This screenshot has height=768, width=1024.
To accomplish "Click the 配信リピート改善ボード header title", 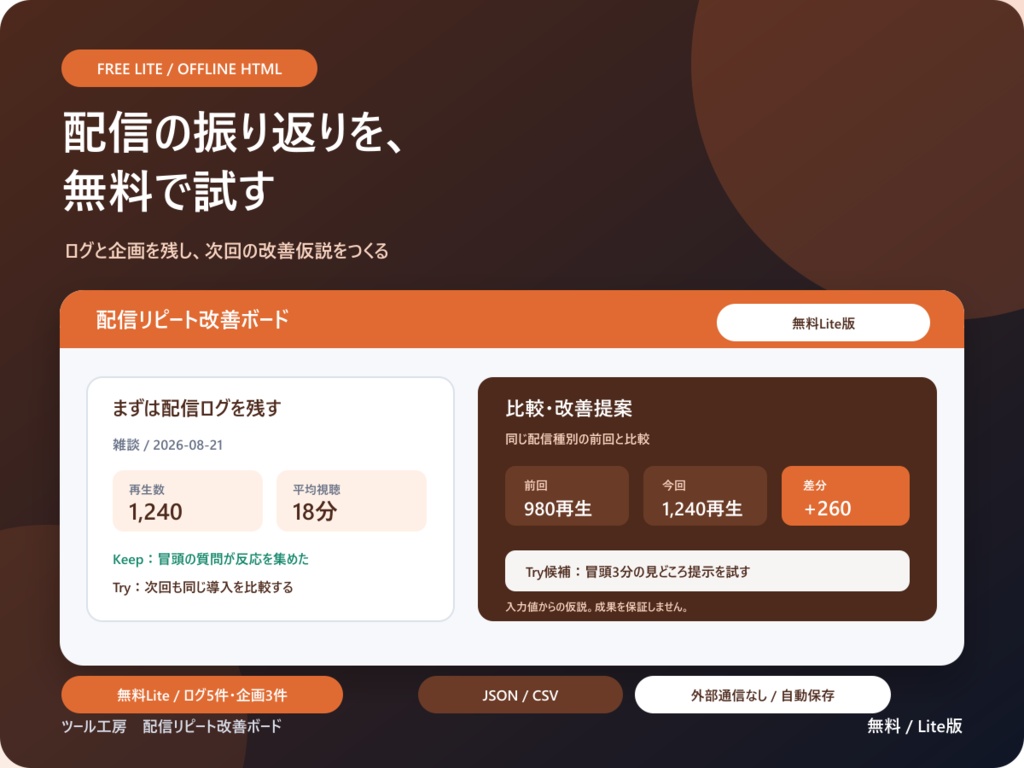I will click(193, 319).
